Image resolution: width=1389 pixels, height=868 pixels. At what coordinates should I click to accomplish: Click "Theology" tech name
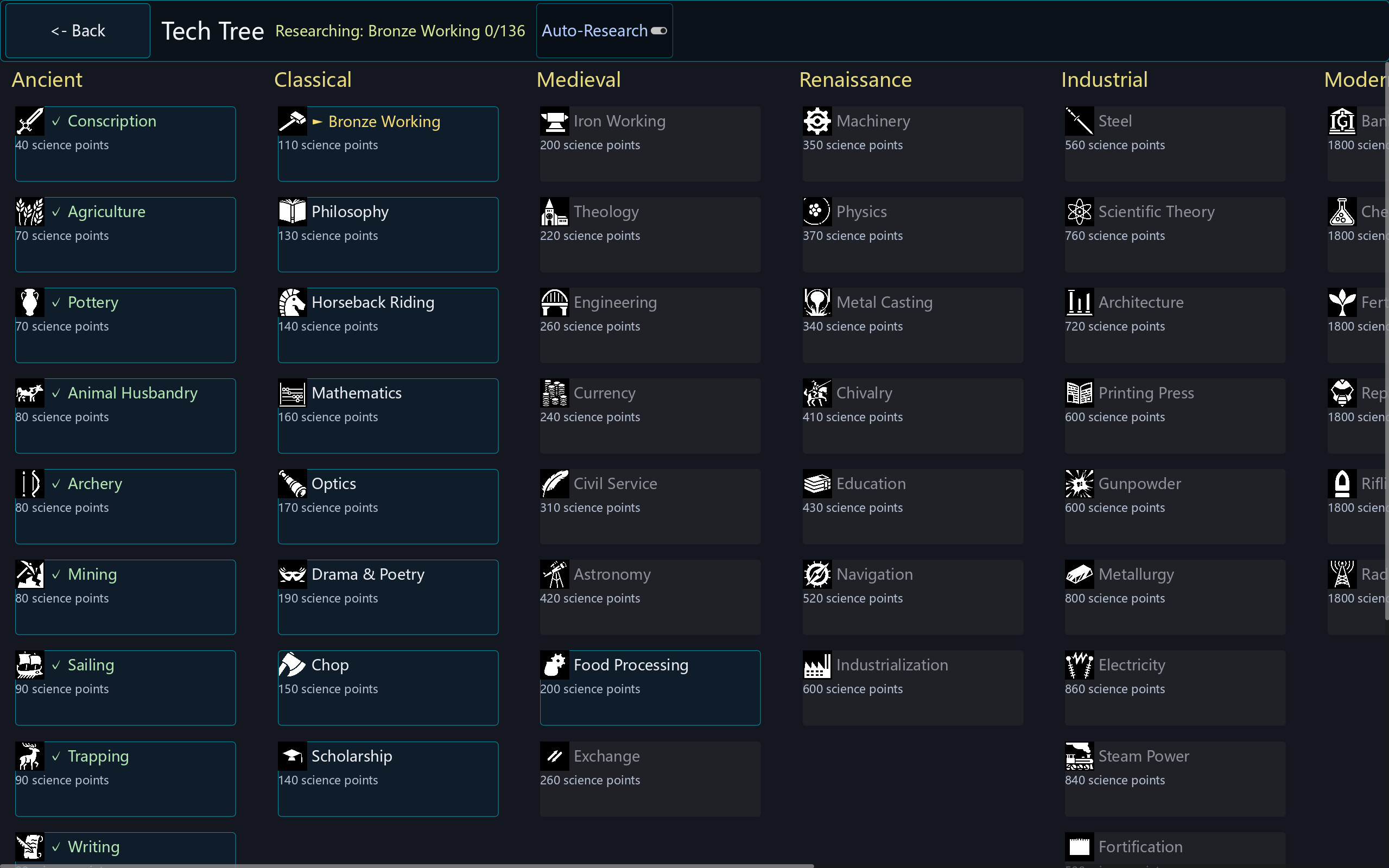[x=606, y=212]
